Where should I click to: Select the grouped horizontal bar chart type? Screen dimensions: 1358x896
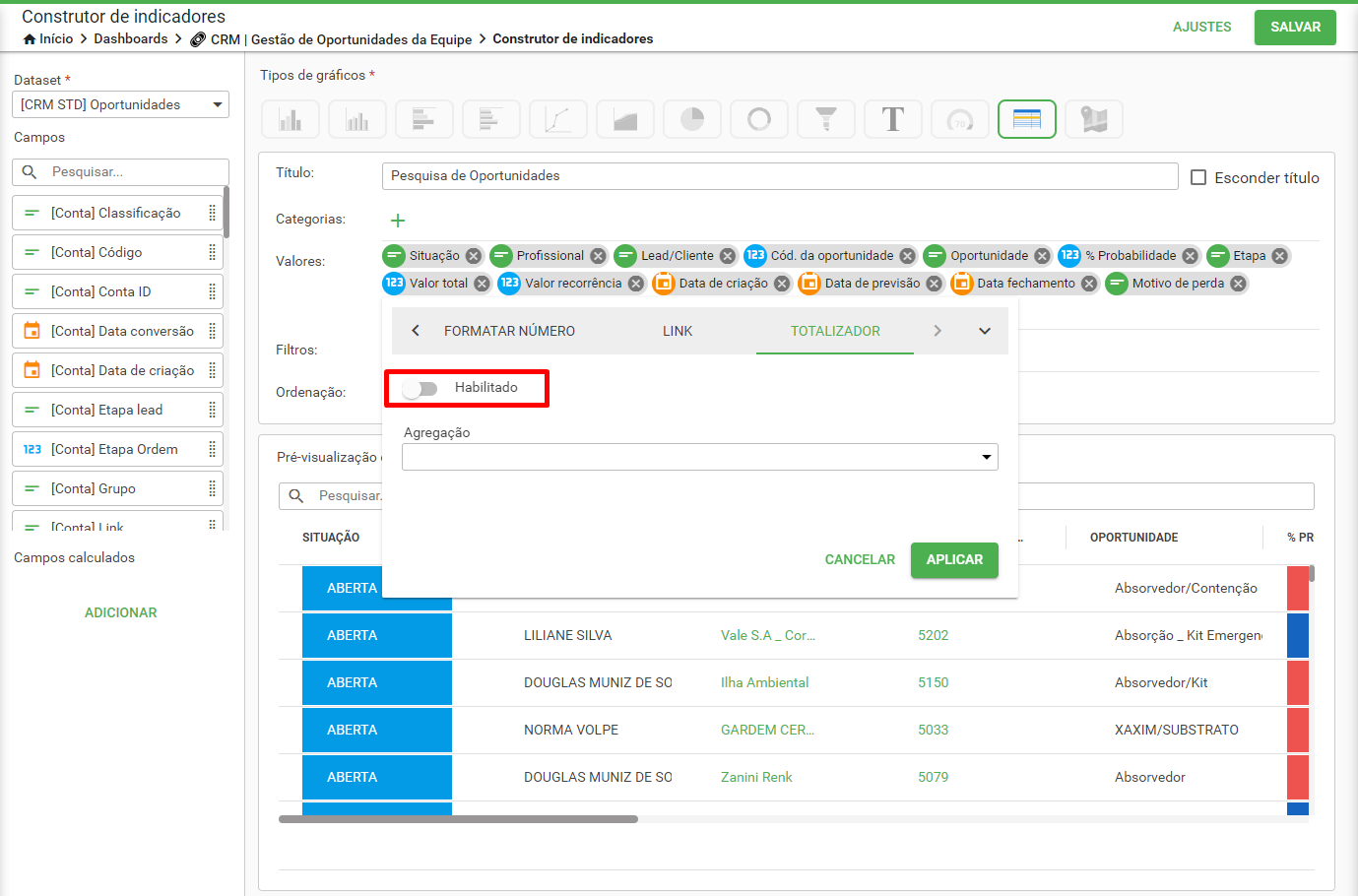click(x=491, y=119)
